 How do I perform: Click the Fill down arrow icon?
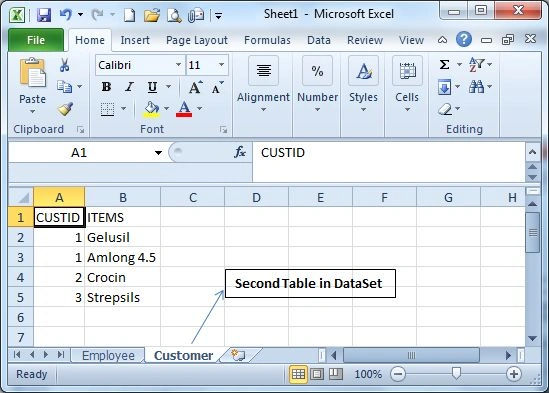[445, 87]
